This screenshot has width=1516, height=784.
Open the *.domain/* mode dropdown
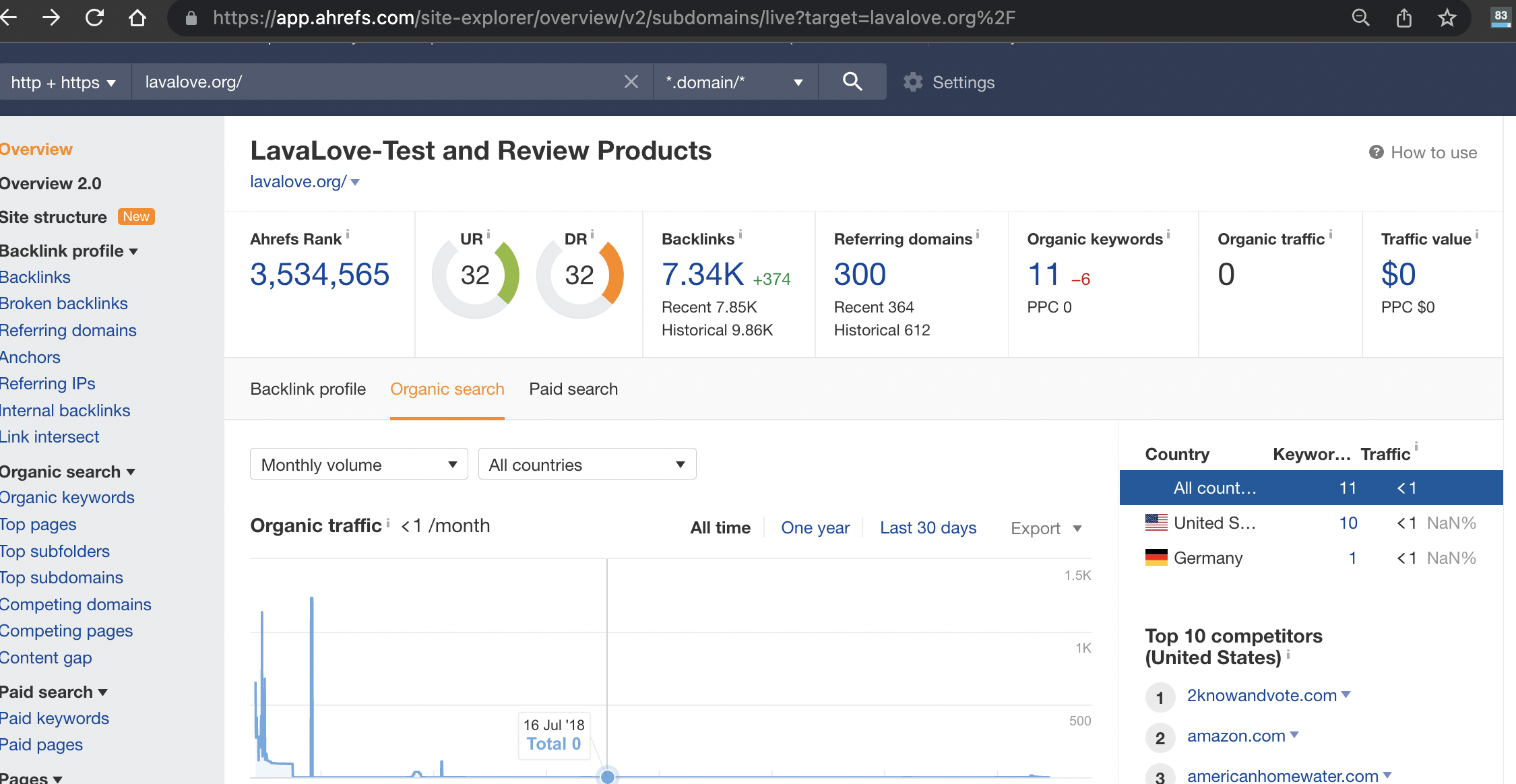click(x=735, y=82)
